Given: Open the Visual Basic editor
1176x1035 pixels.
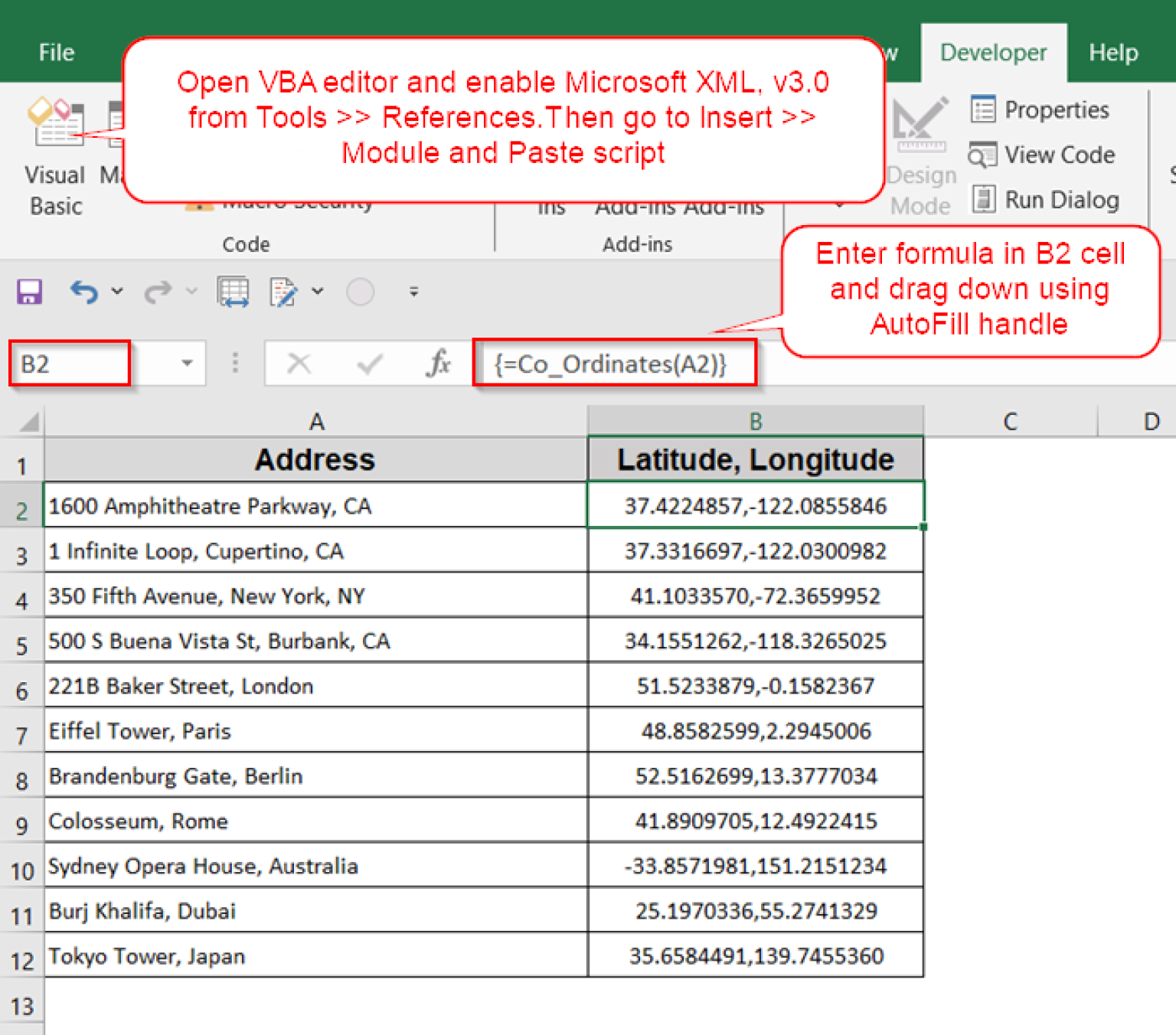Looking at the screenshot, I should [54, 153].
